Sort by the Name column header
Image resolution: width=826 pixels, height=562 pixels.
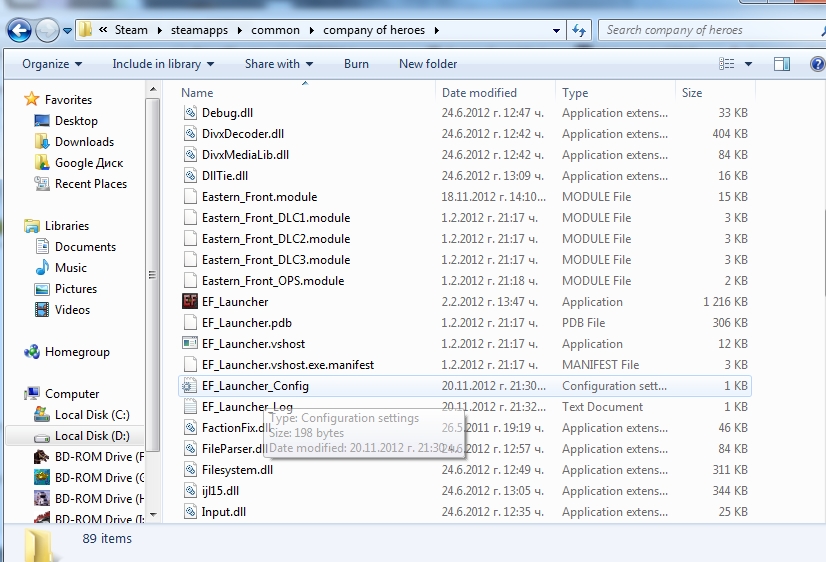[197, 93]
